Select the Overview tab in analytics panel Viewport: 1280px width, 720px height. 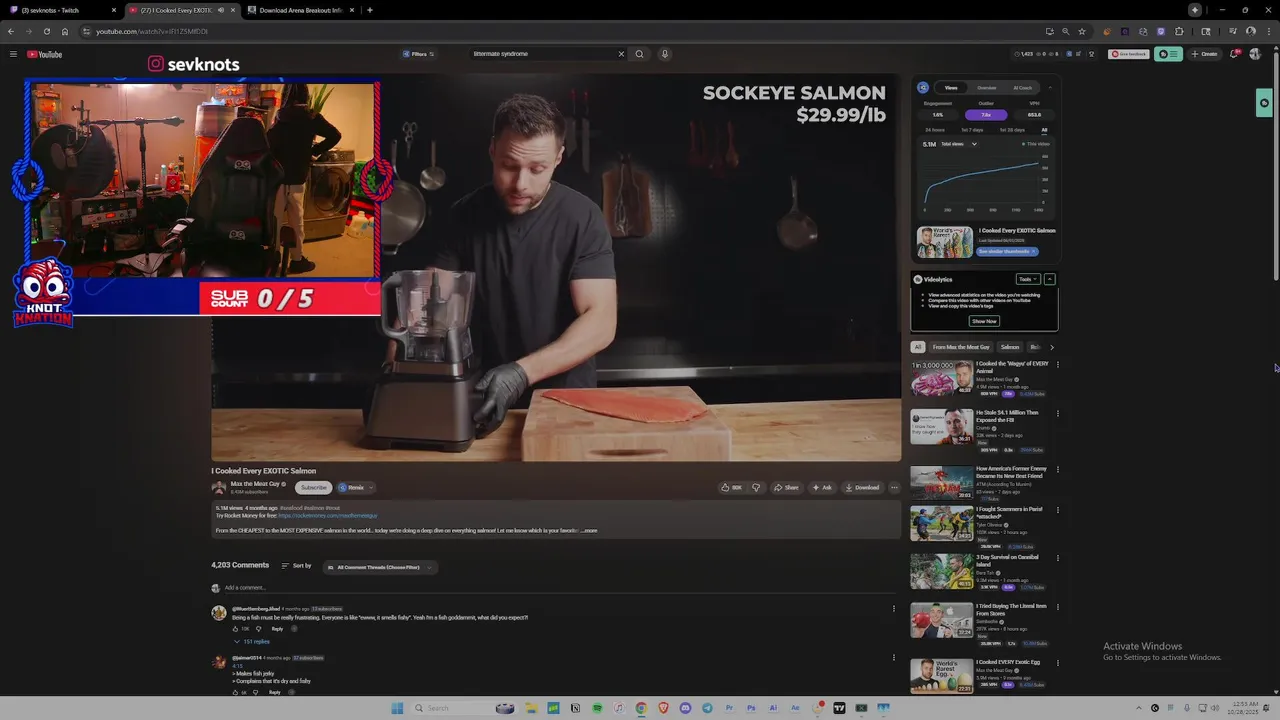(986, 88)
